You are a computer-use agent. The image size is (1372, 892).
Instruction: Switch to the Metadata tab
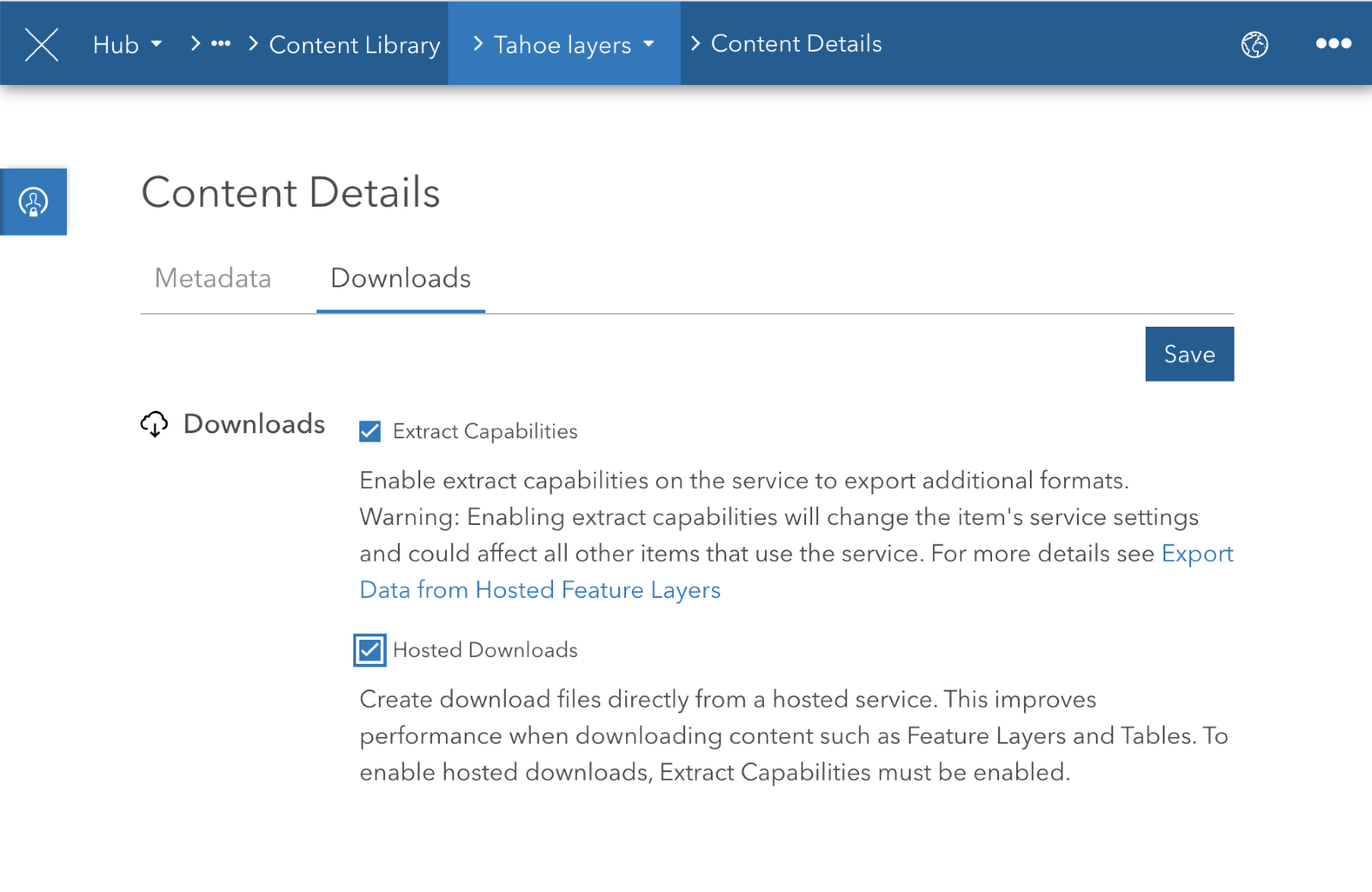point(212,278)
